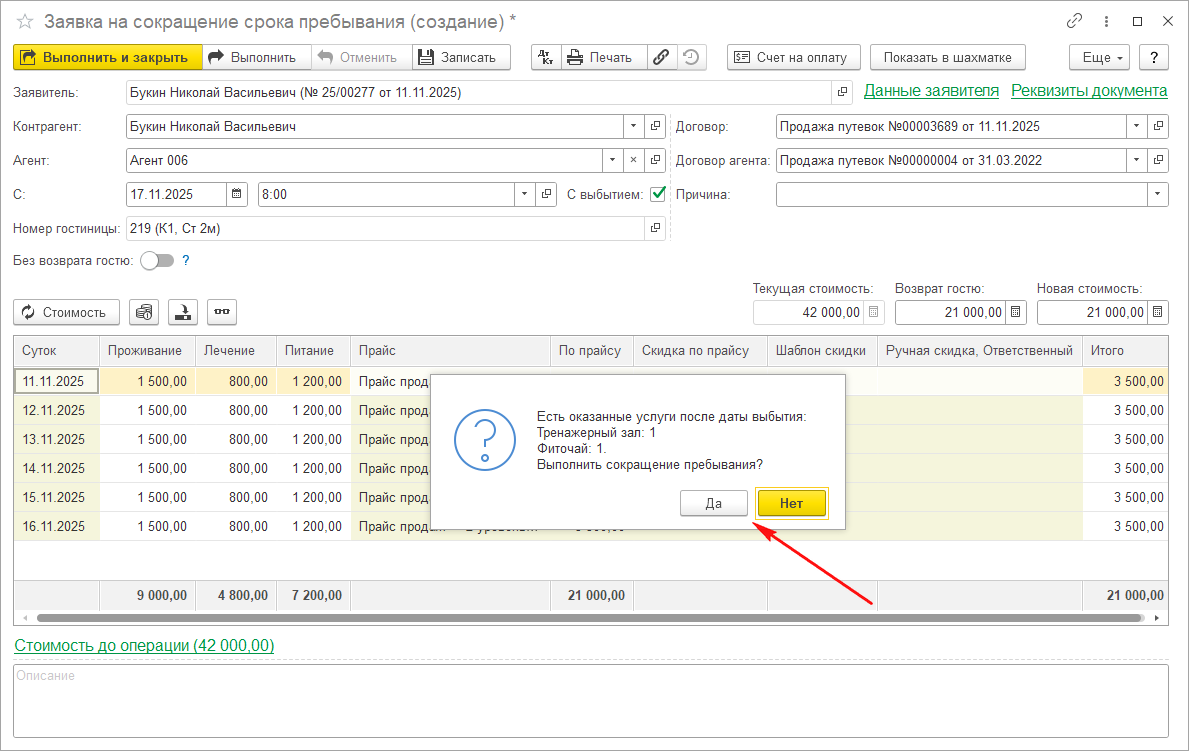Click the Дт/Кт accounting entries icon
Viewport: 1189px width, 751px height.
[546, 57]
